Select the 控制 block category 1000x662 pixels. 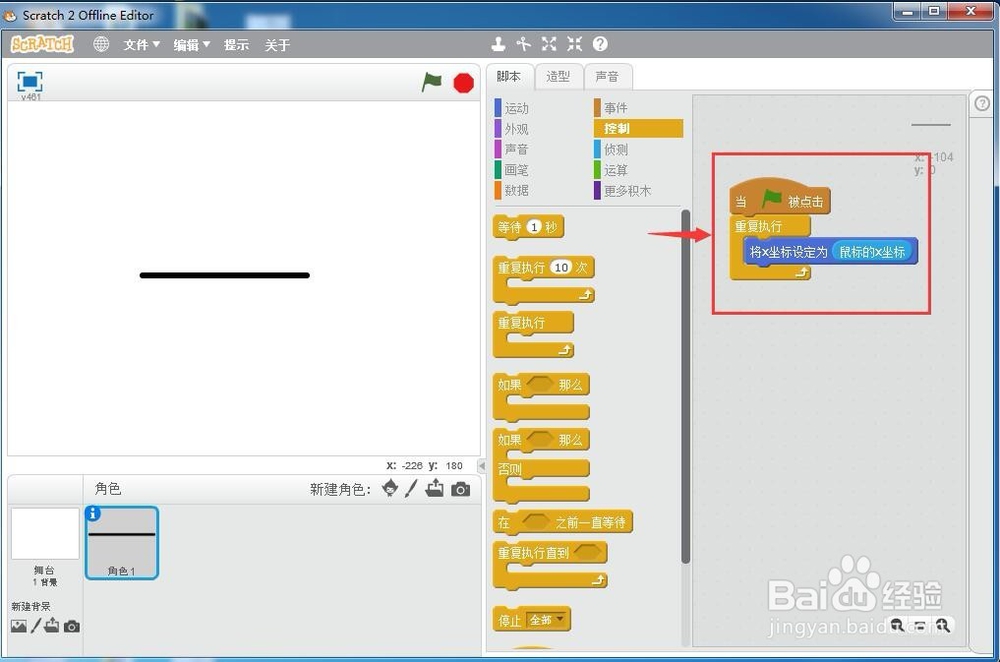(638, 128)
